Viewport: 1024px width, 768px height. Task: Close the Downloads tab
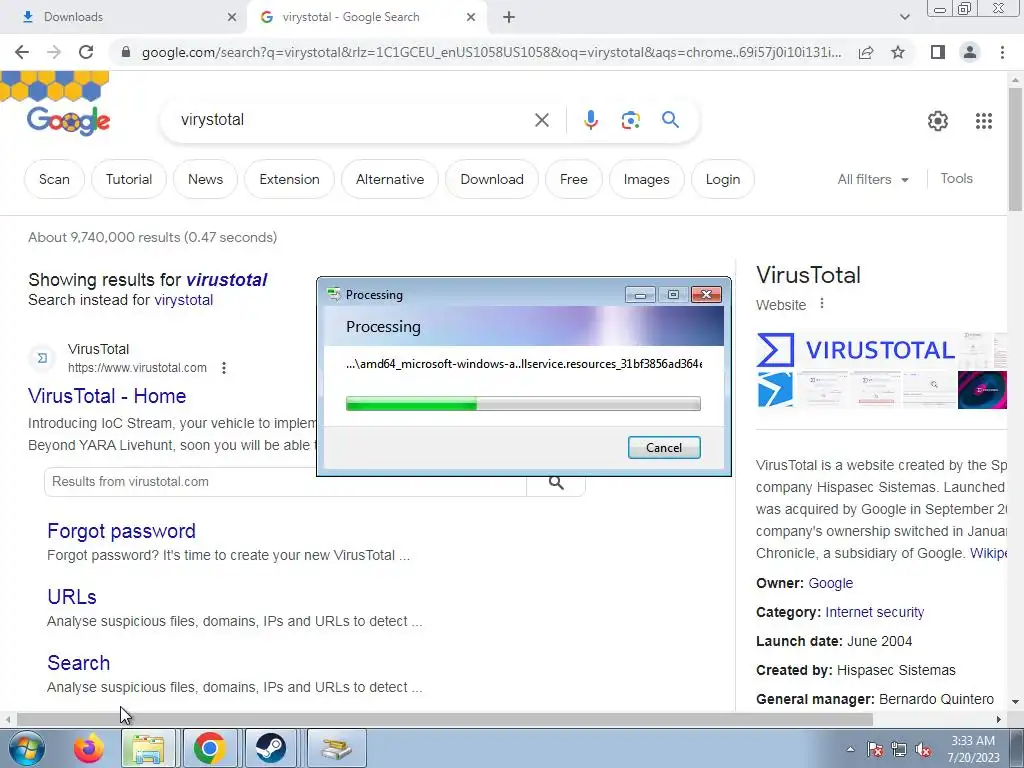231,17
